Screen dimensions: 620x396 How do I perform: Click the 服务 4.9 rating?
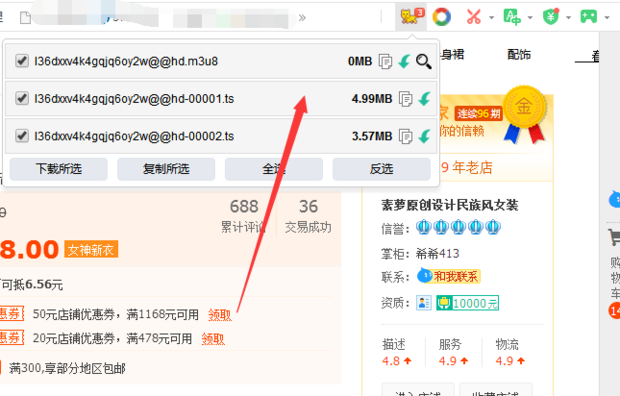pos(454,352)
